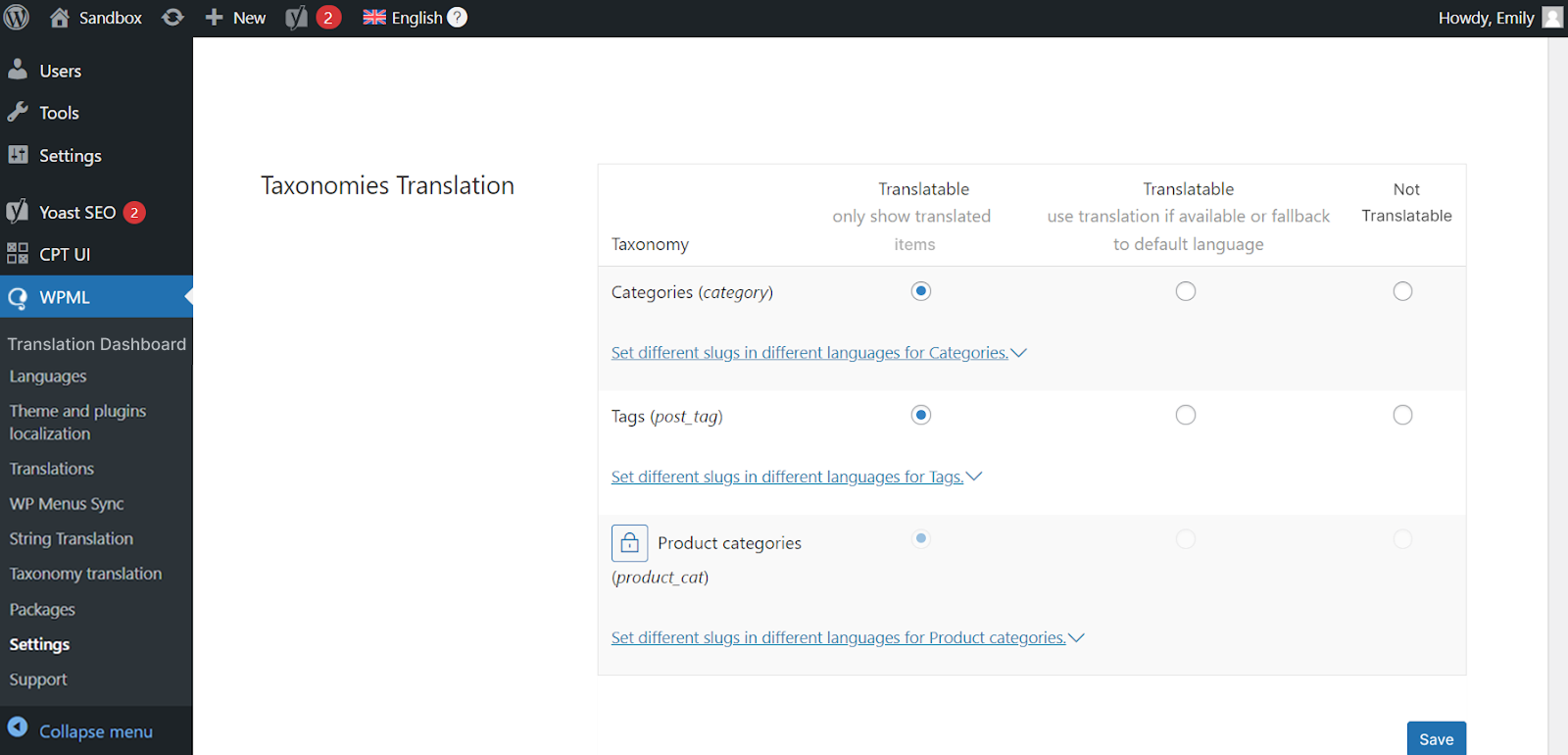This screenshot has height=755, width=1568.
Task: Select fallback option for Product categories
Action: [x=1186, y=538]
